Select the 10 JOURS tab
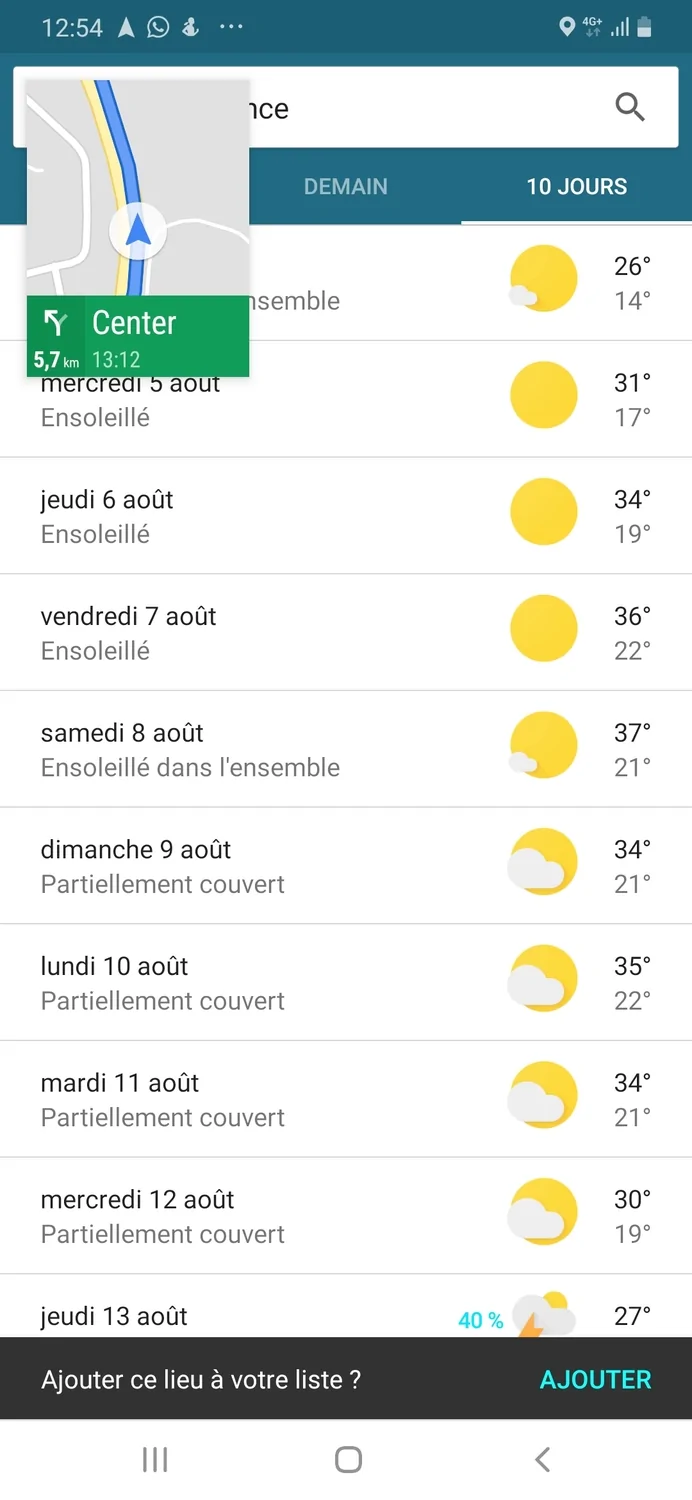692x1500 pixels. 576,187
